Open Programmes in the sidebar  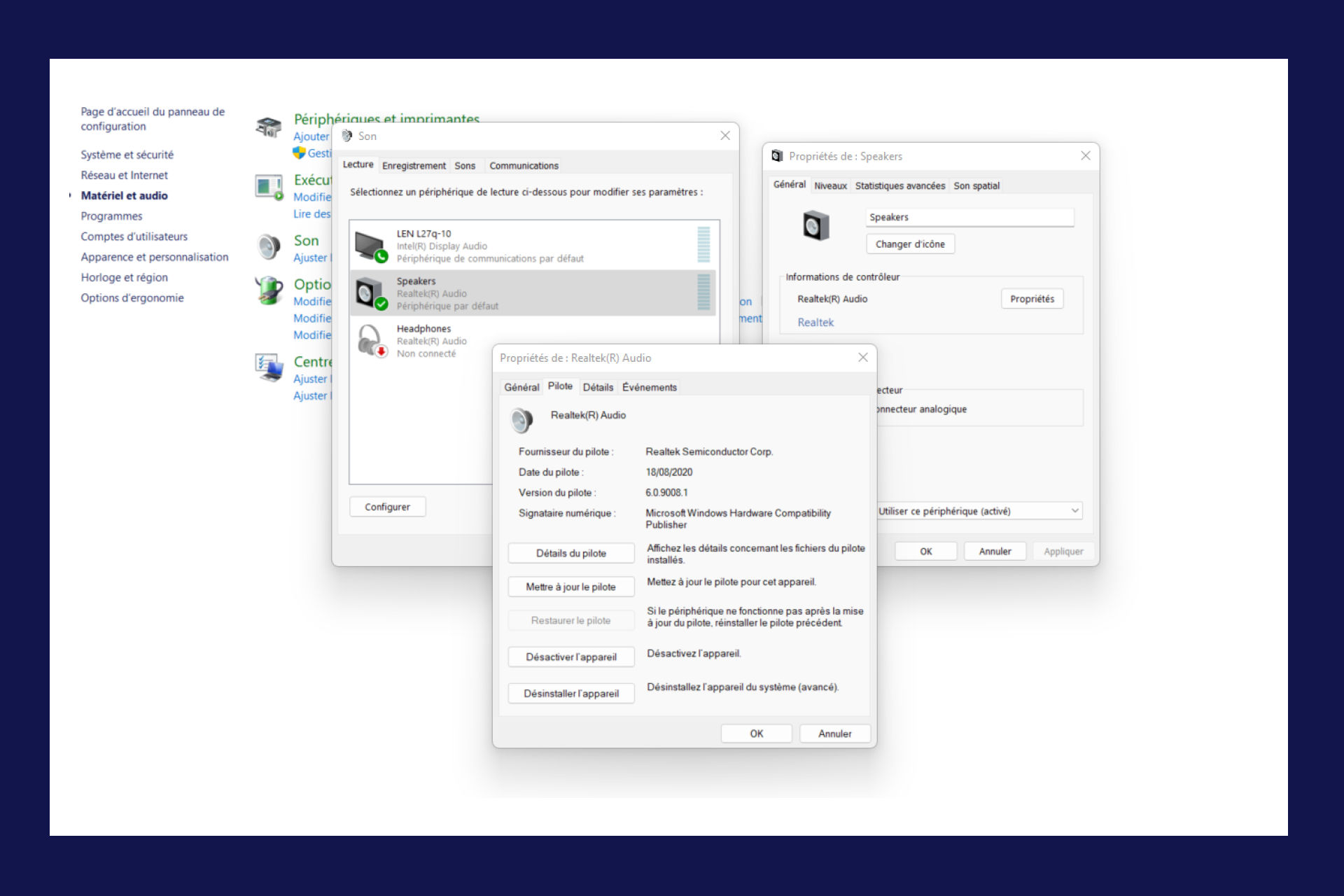[111, 216]
